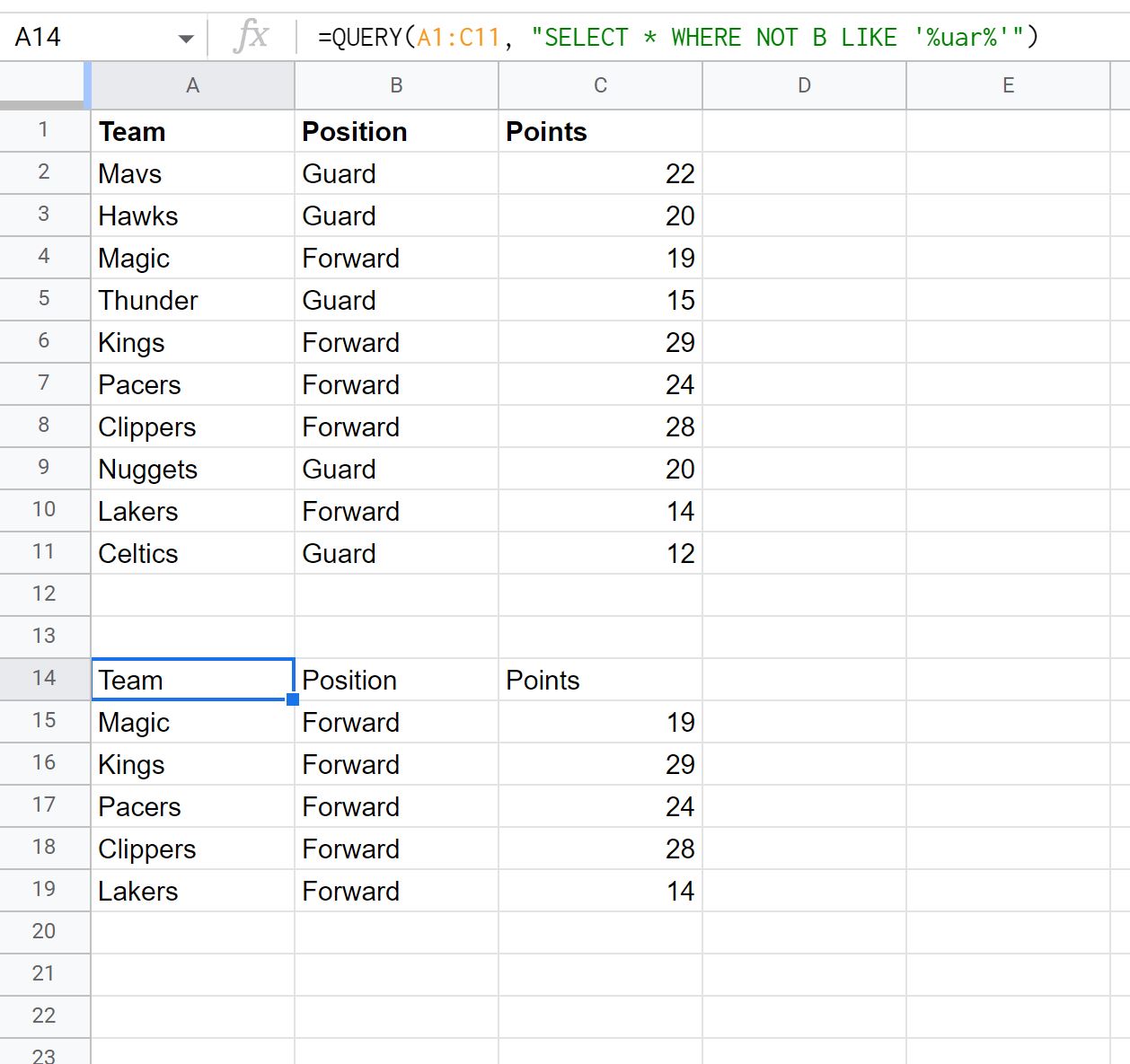Click Guard cell in Thunder row
The height and width of the screenshot is (1064, 1130).
[396, 300]
